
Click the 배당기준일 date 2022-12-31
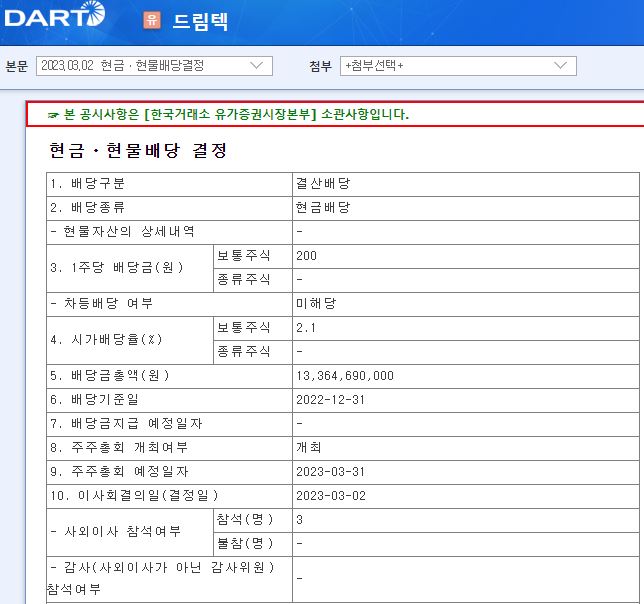pos(330,399)
